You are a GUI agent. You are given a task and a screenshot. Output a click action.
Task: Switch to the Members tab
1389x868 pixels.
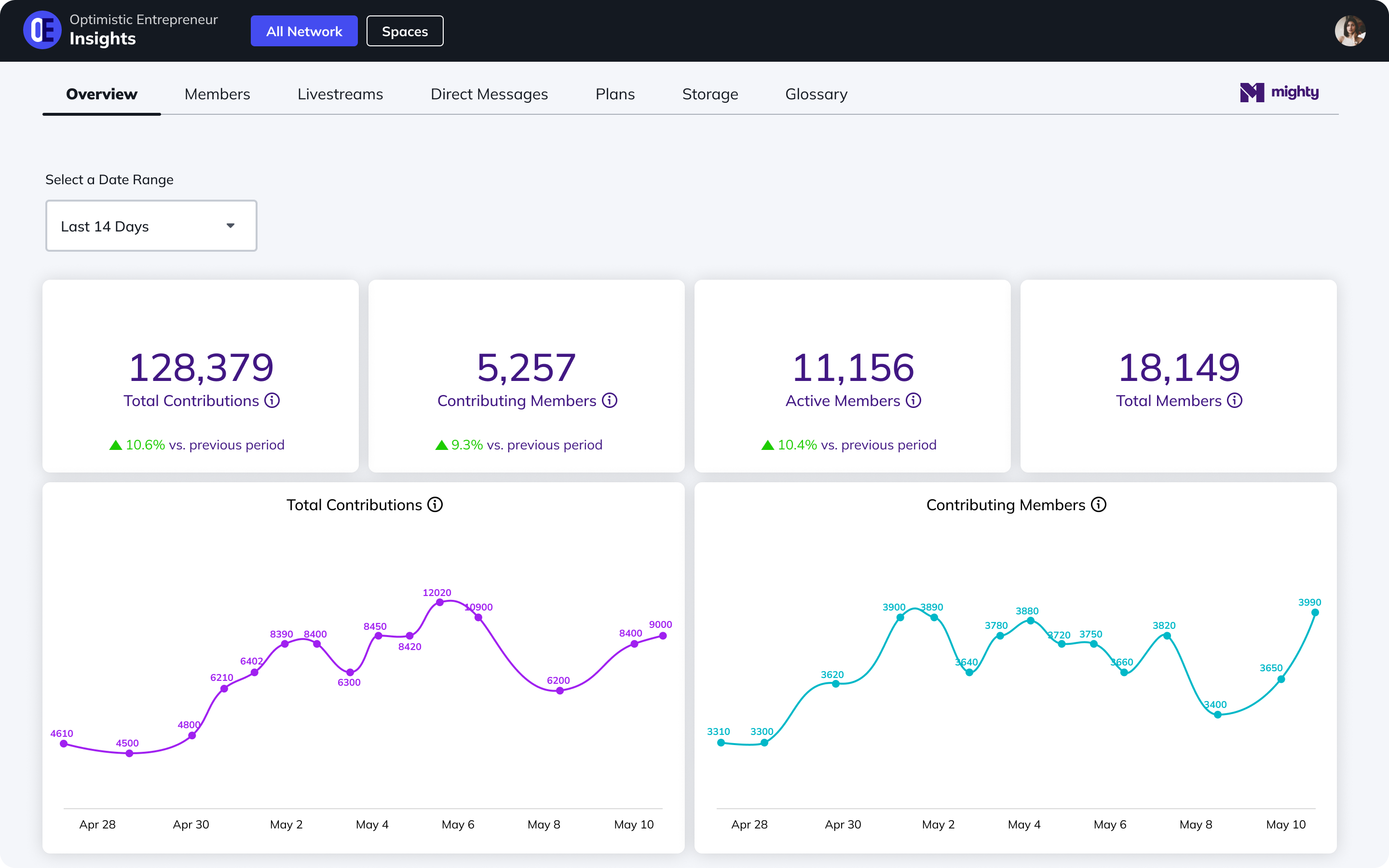tap(217, 94)
